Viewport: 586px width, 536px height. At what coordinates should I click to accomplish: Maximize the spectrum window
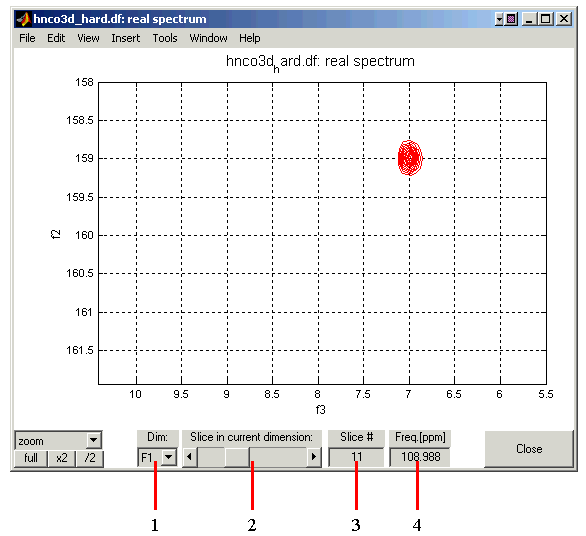(546, 19)
